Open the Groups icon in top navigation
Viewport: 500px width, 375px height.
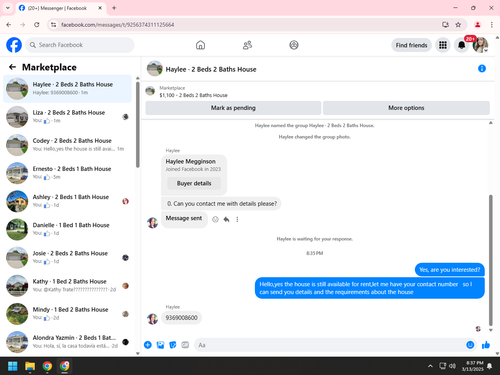294,45
